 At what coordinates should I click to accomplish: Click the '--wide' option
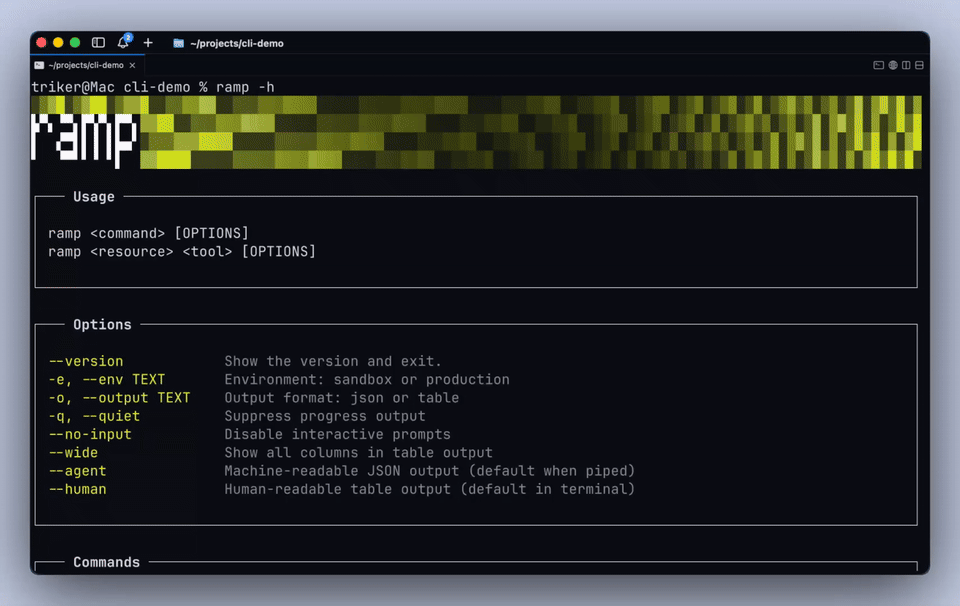(73, 453)
